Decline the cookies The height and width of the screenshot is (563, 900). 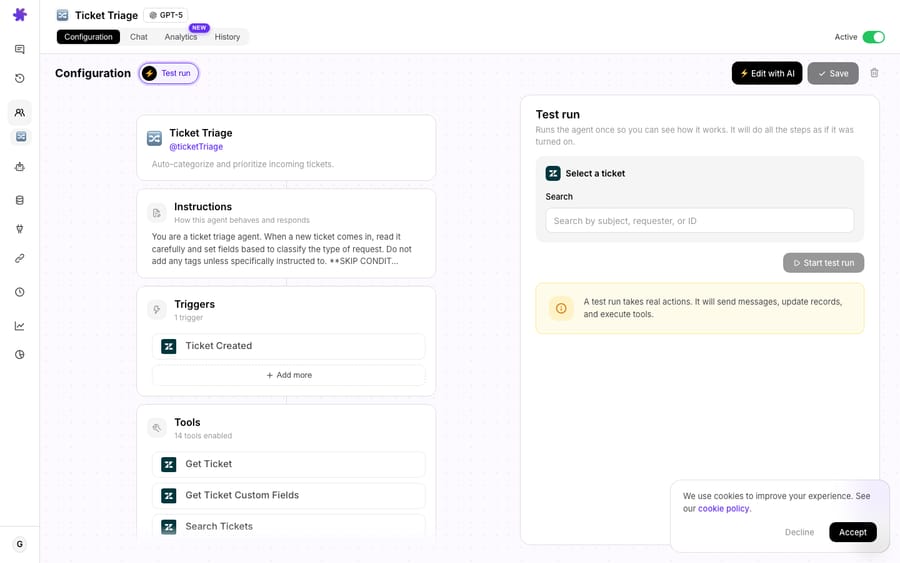click(799, 532)
